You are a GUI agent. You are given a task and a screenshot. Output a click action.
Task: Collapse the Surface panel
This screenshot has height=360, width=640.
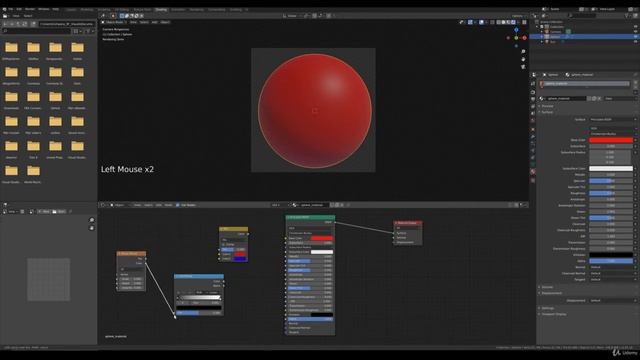(547, 112)
